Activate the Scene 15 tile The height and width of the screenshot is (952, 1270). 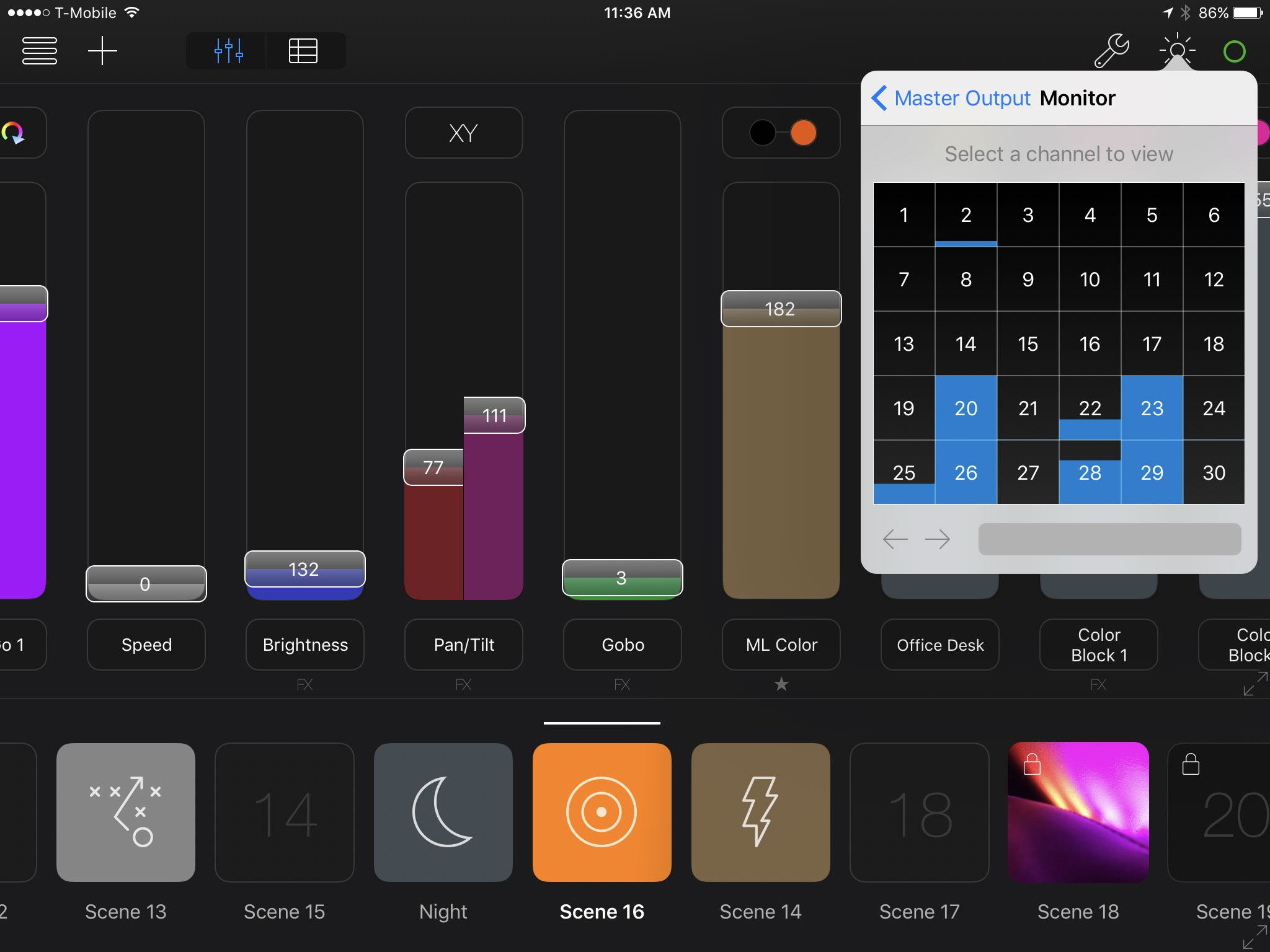click(x=285, y=812)
